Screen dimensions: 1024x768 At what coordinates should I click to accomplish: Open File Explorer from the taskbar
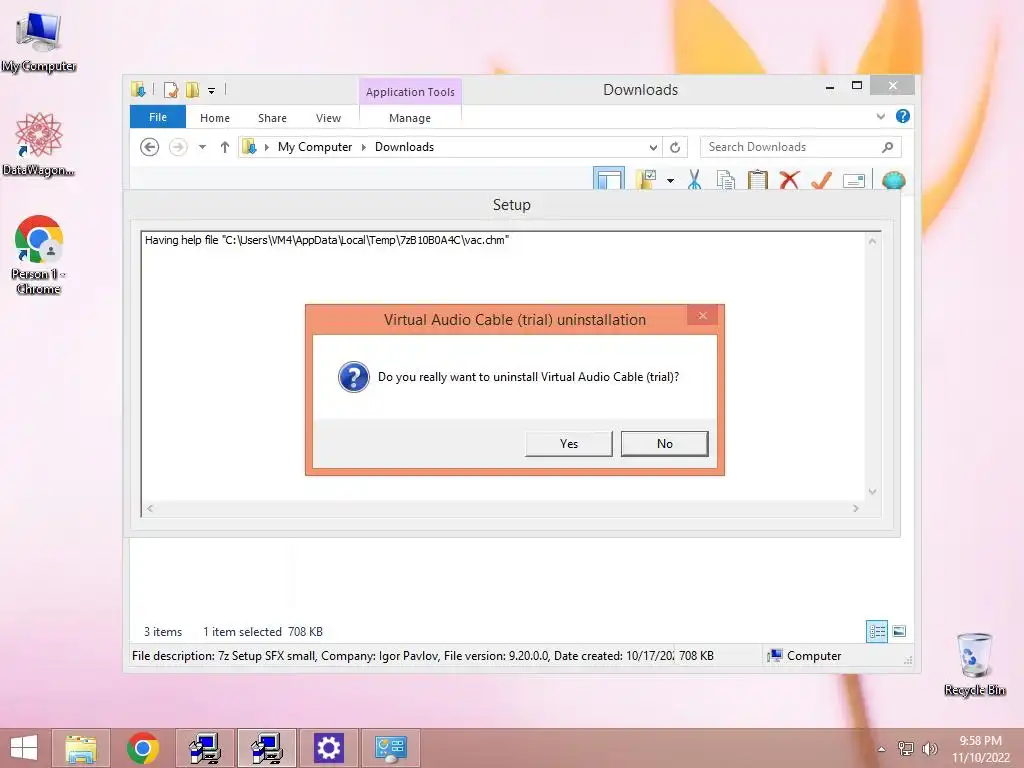pyautogui.click(x=81, y=748)
